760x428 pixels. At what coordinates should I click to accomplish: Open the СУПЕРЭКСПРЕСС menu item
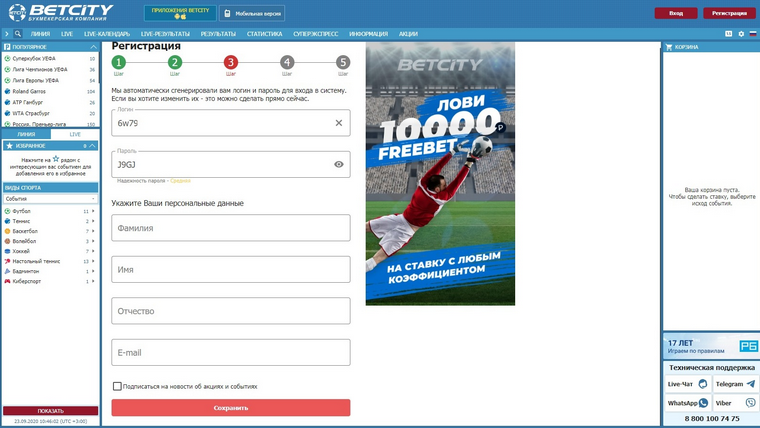[x=316, y=34]
